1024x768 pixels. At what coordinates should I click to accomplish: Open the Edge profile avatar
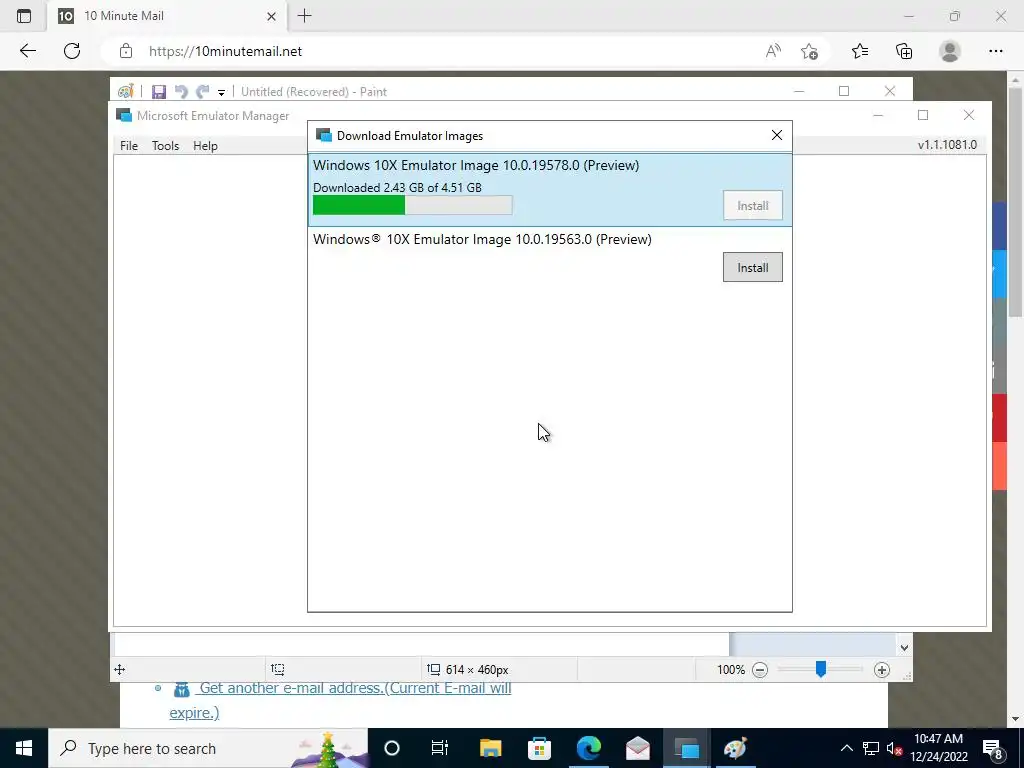pos(950,51)
